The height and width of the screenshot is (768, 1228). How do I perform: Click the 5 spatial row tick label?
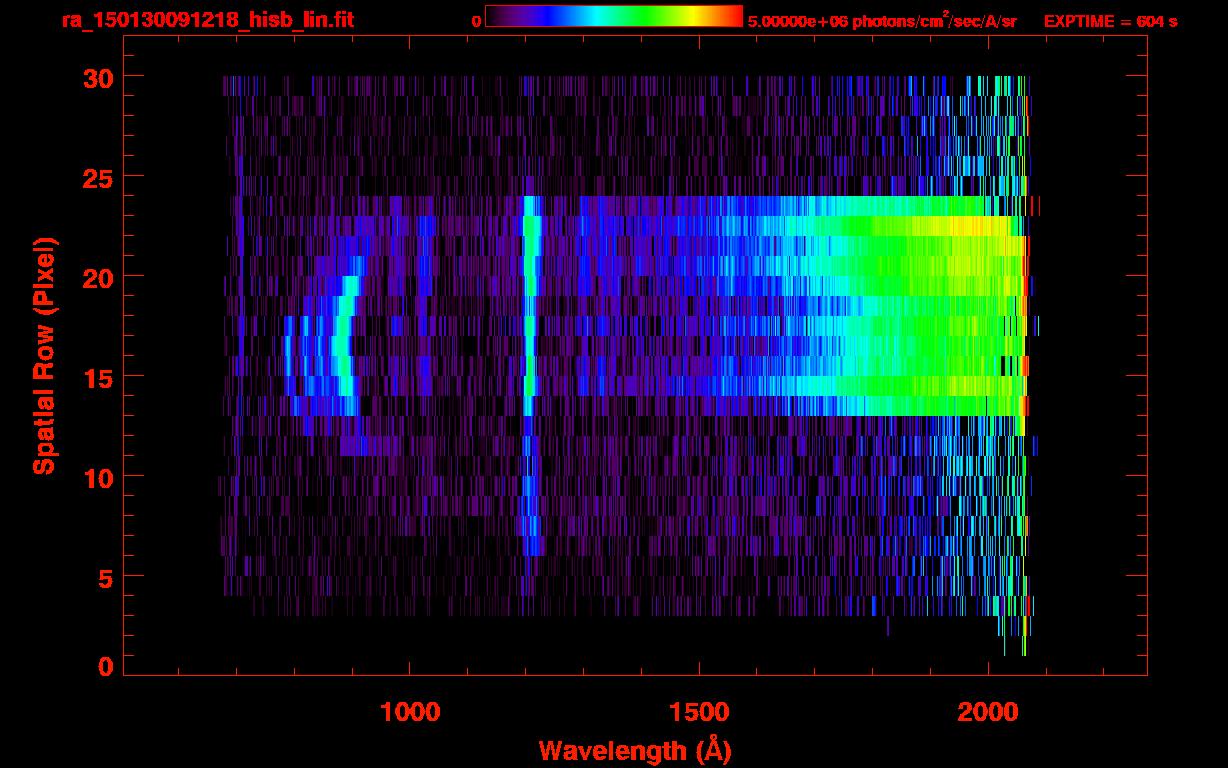click(106, 577)
